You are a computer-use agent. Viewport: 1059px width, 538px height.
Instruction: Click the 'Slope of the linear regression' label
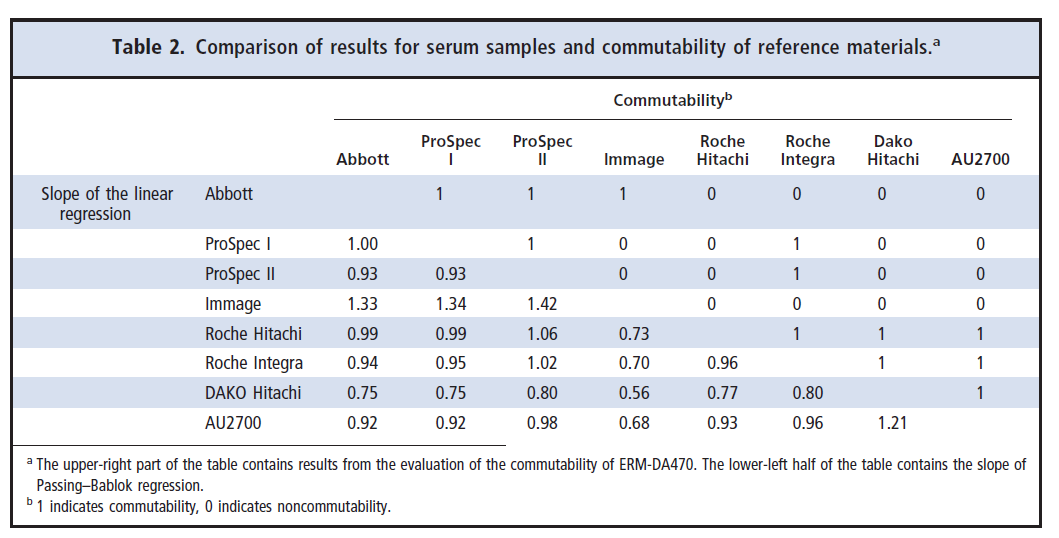tap(107, 204)
